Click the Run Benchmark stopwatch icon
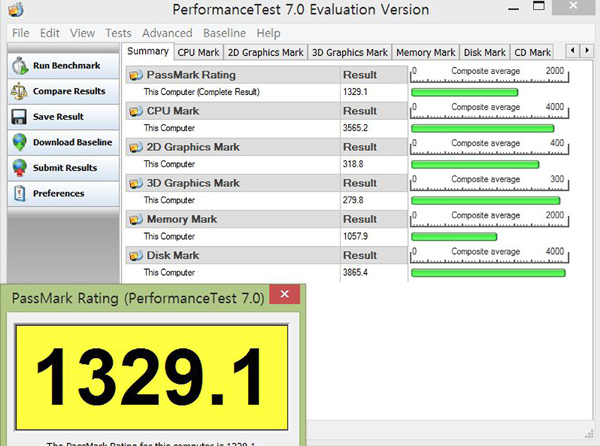The height and width of the screenshot is (446, 600). click(x=20, y=66)
